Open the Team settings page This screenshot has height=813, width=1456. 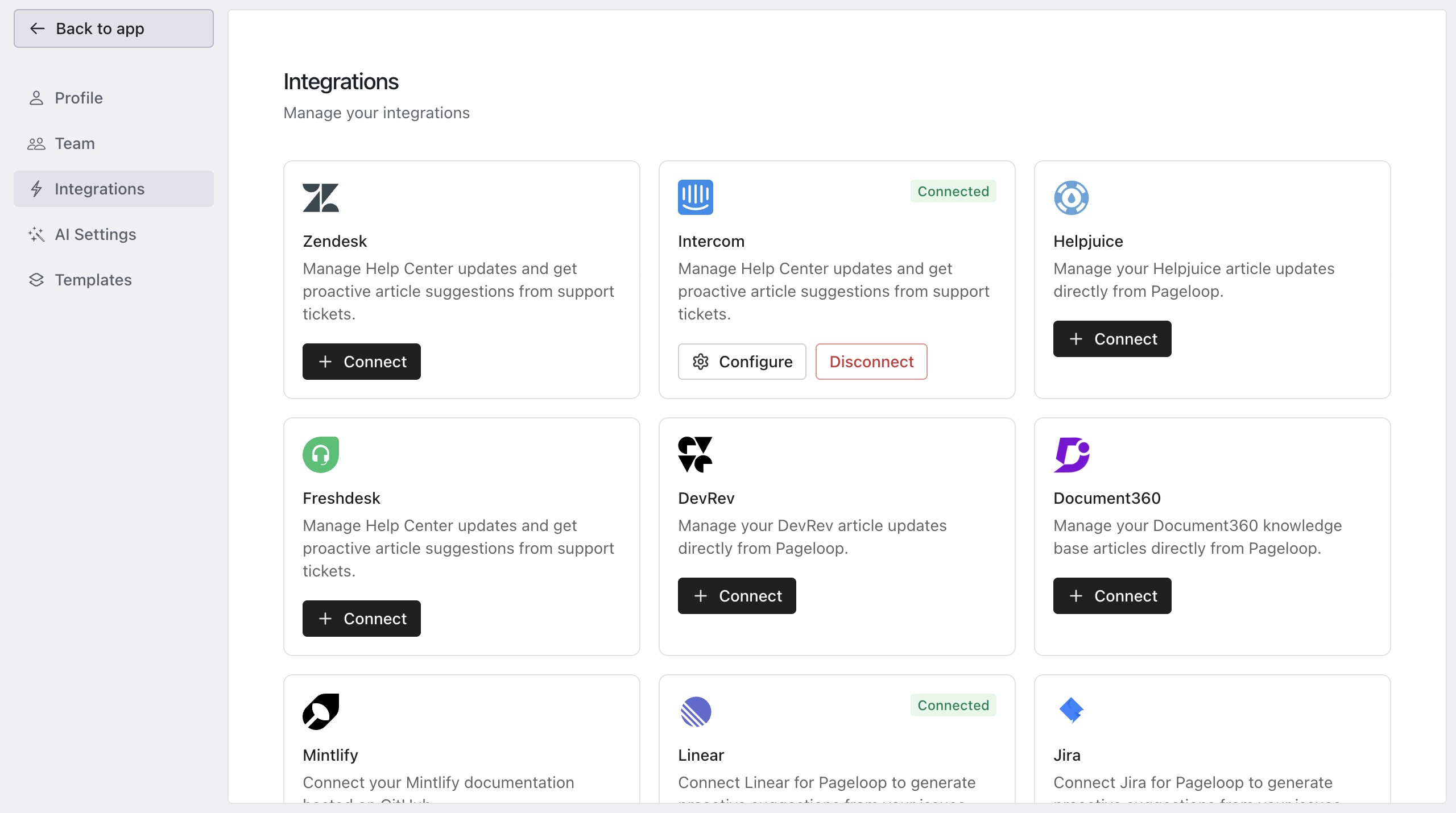pos(114,143)
